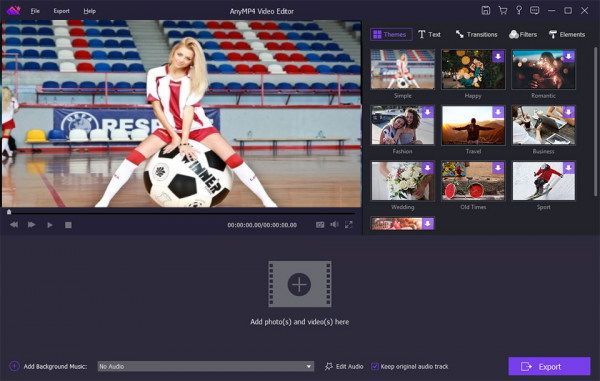Click the add background music plus icon
The height and width of the screenshot is (381, 600).
(14, 366)
